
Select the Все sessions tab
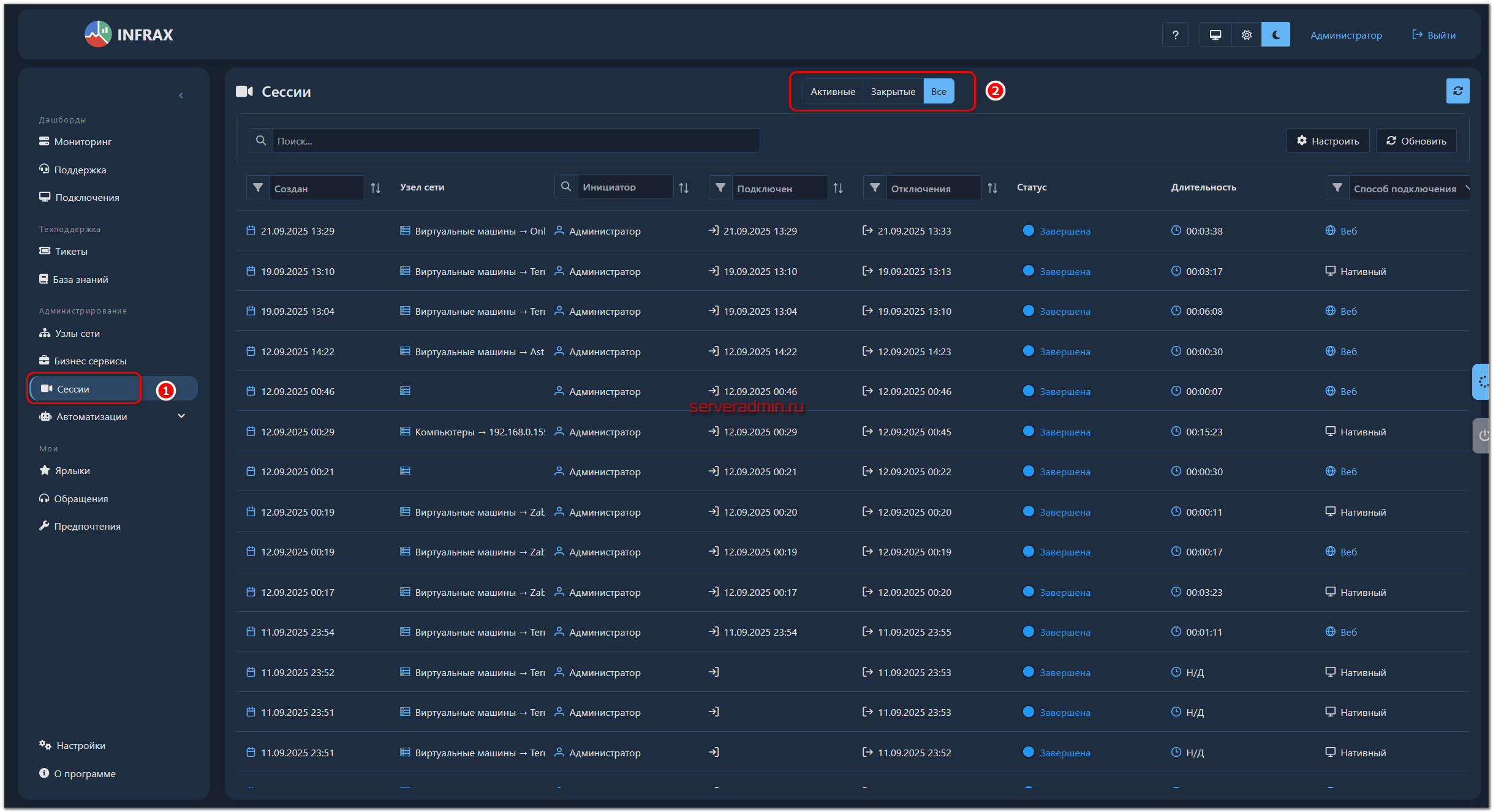(939, 91)
